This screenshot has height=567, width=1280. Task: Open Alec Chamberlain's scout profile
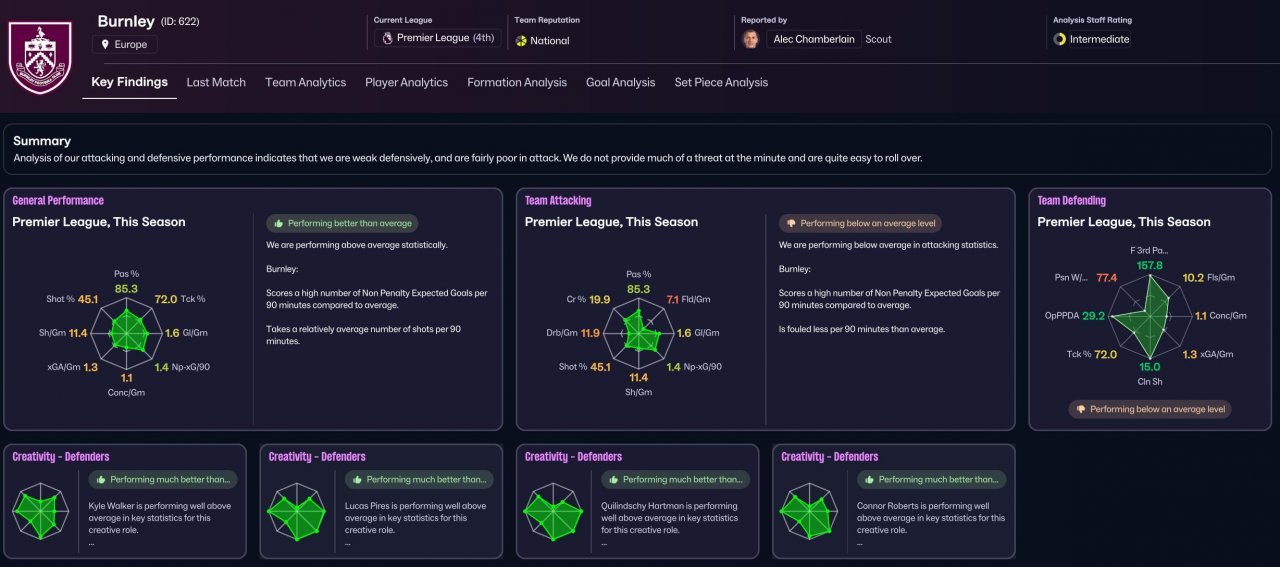(x=813, y=39)
